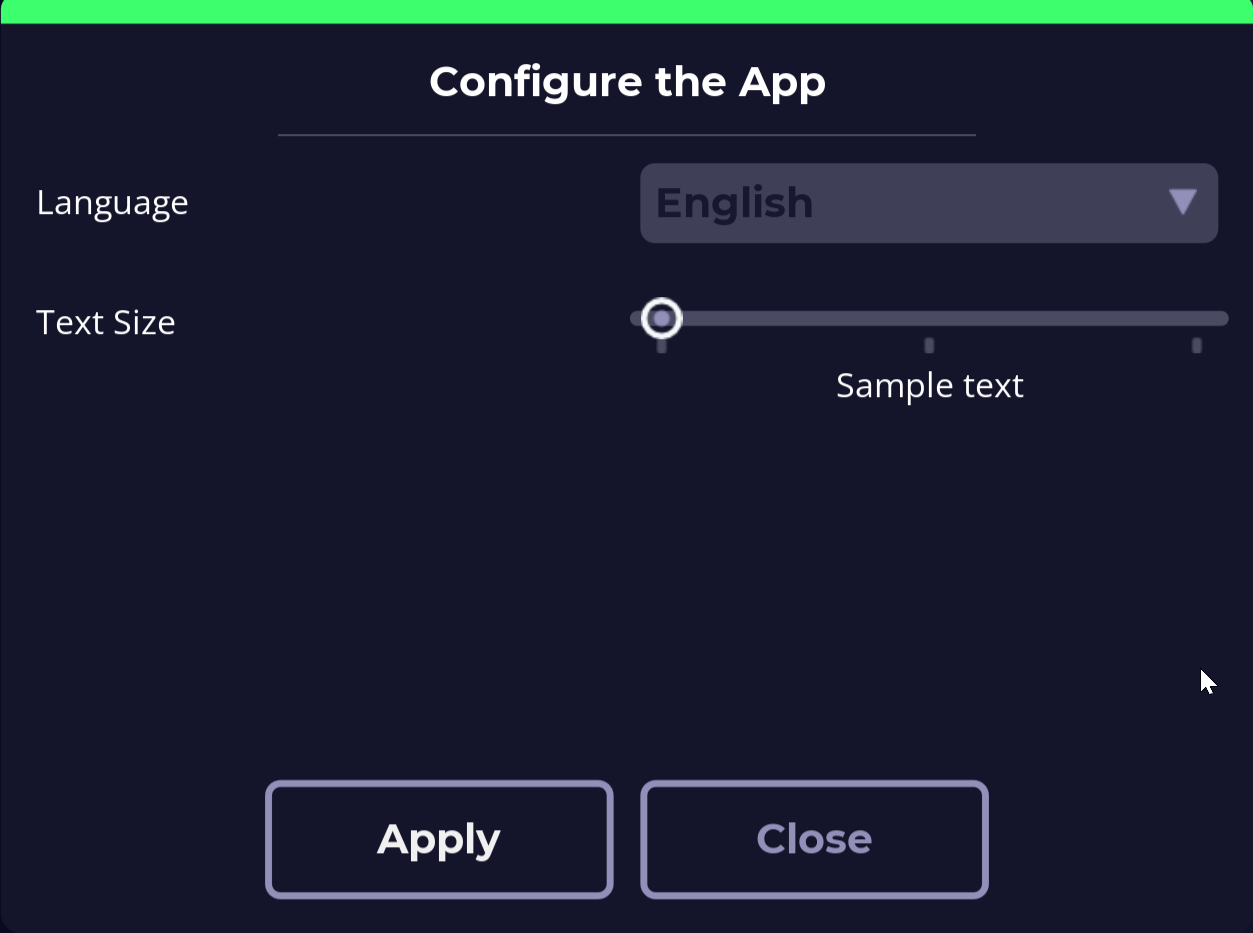The width and height of the screenshot is (1253, 933).
Task: Click the rightmost tick mark for largest text
Action: click(1196, 345)
